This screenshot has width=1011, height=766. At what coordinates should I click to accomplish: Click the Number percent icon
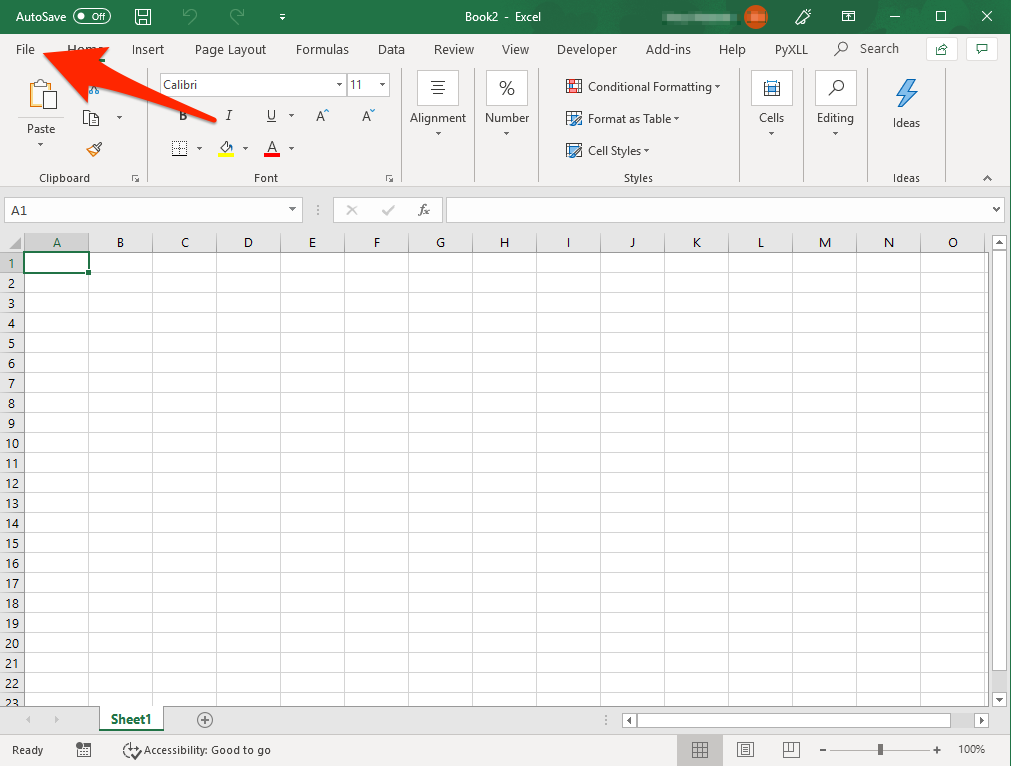(x=507, y=88)
